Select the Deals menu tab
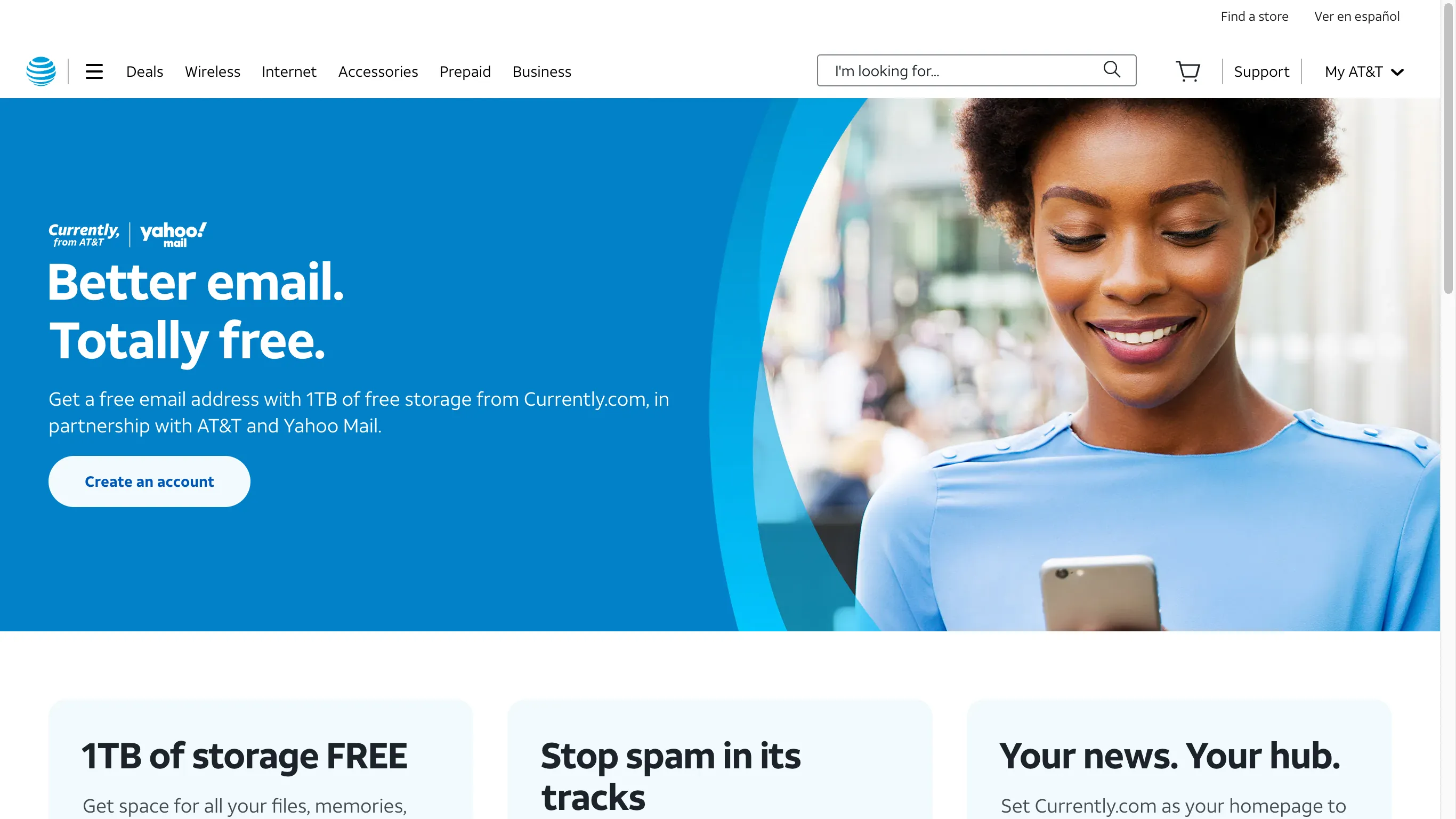1456x819 pixels. [144, 71]
